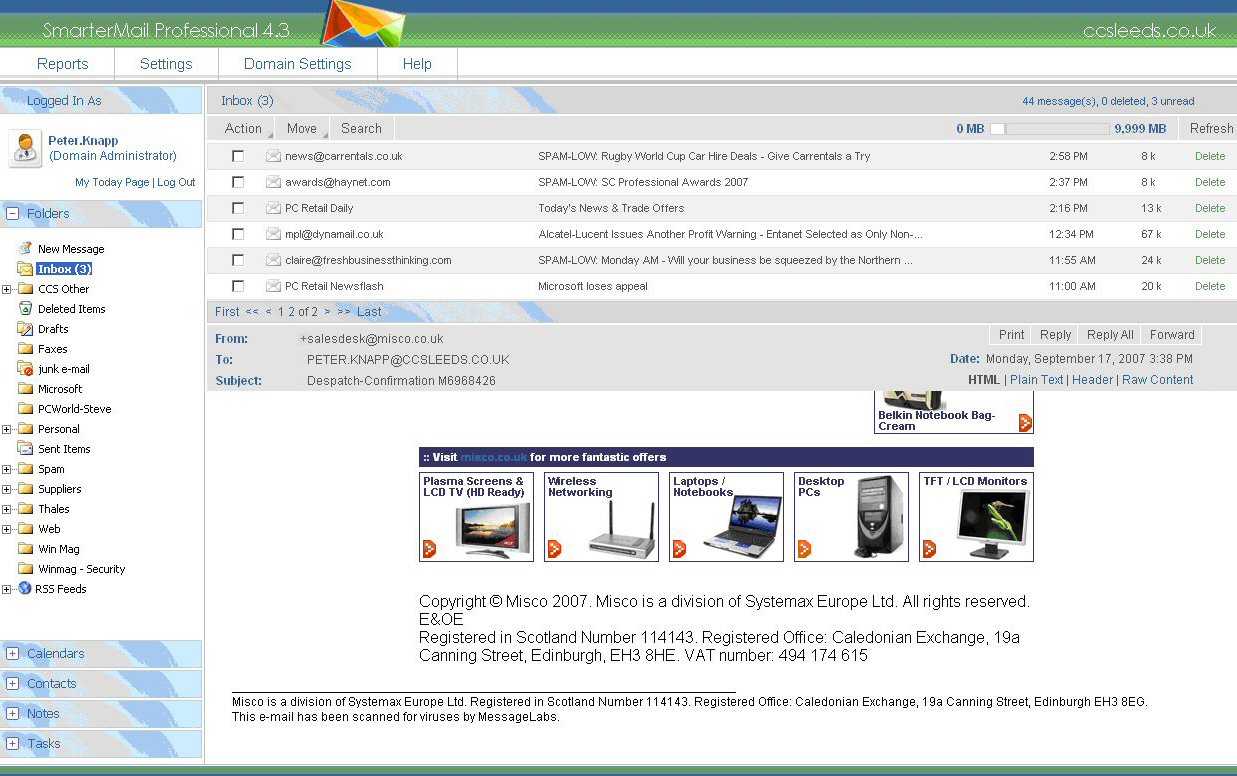Click the RSS Feeds globe icon

25,588
